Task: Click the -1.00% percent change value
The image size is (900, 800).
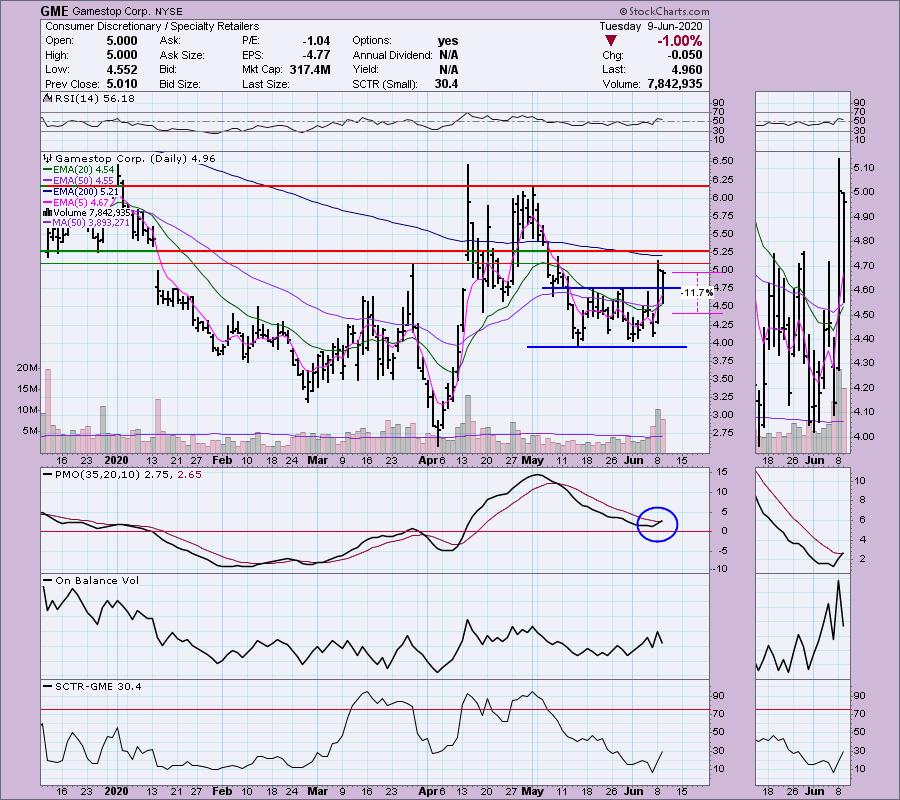Action: 680,41
